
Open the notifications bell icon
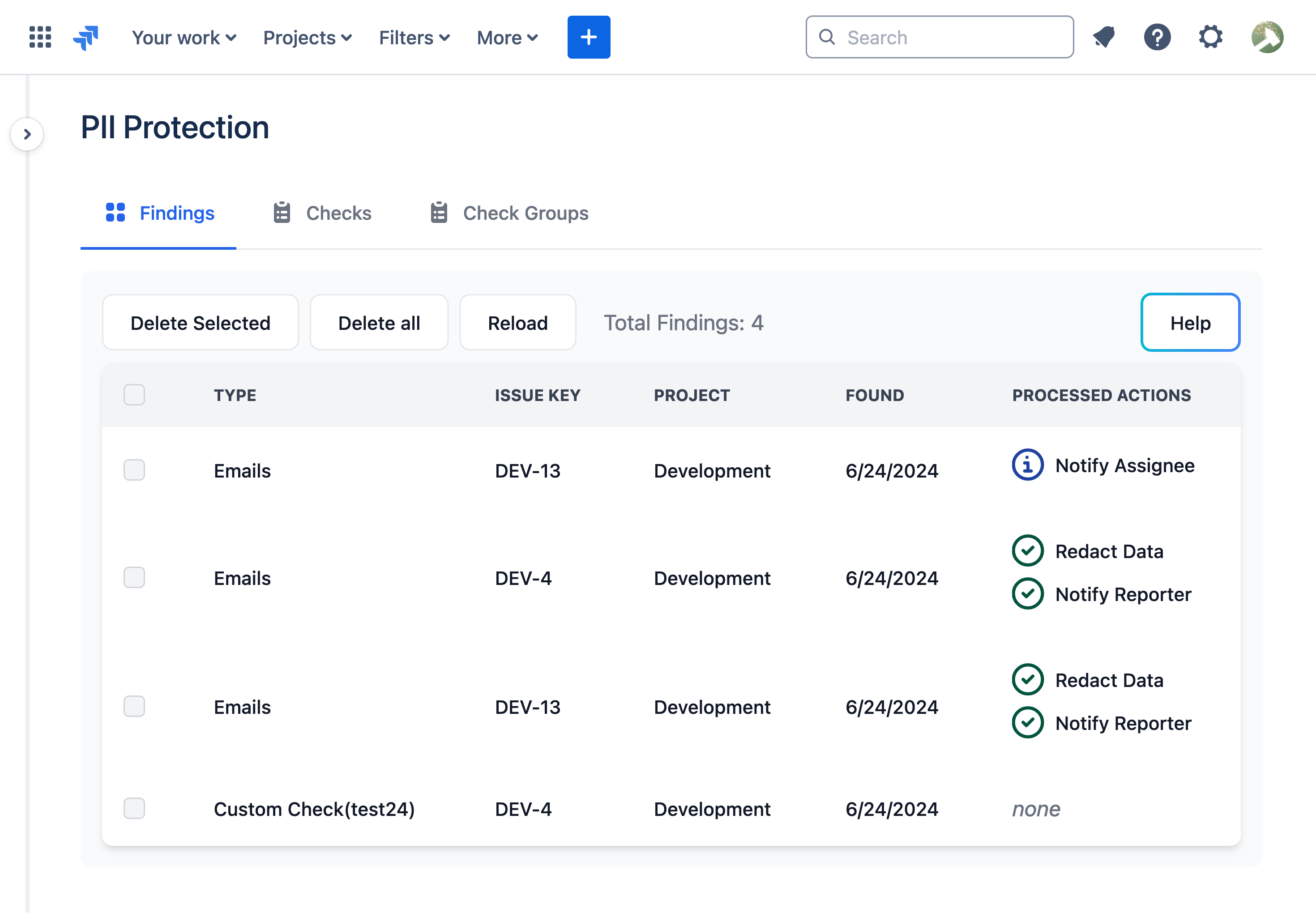tap(1104, 37)
